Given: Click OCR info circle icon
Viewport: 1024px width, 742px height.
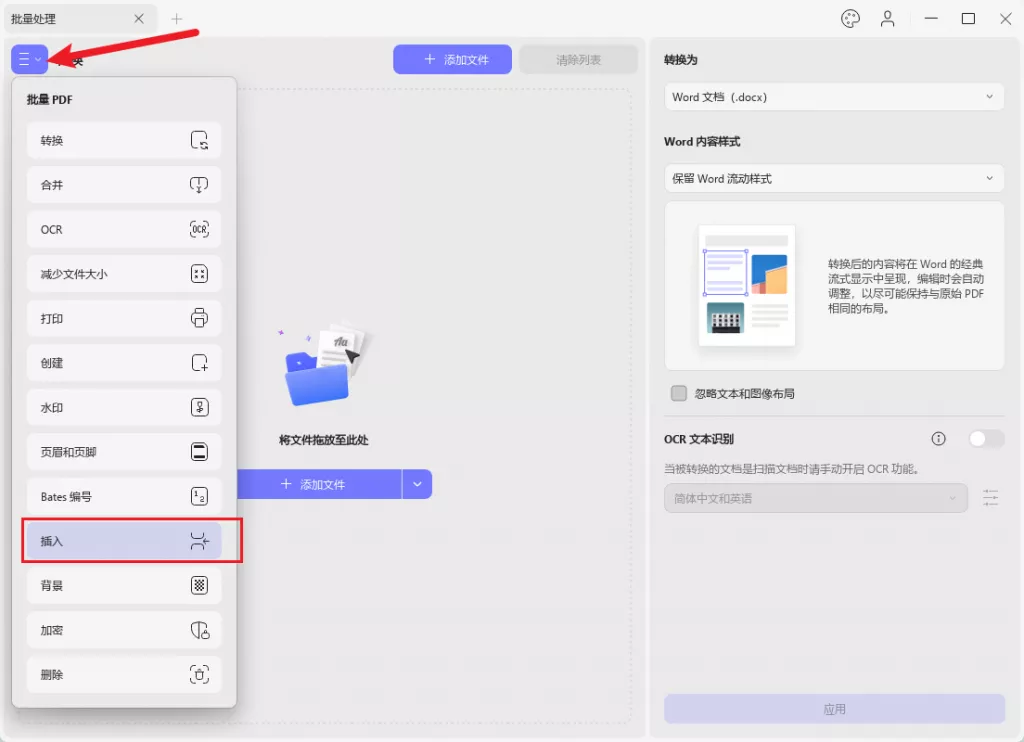Looking at the screenshot, I should point(938,439).
